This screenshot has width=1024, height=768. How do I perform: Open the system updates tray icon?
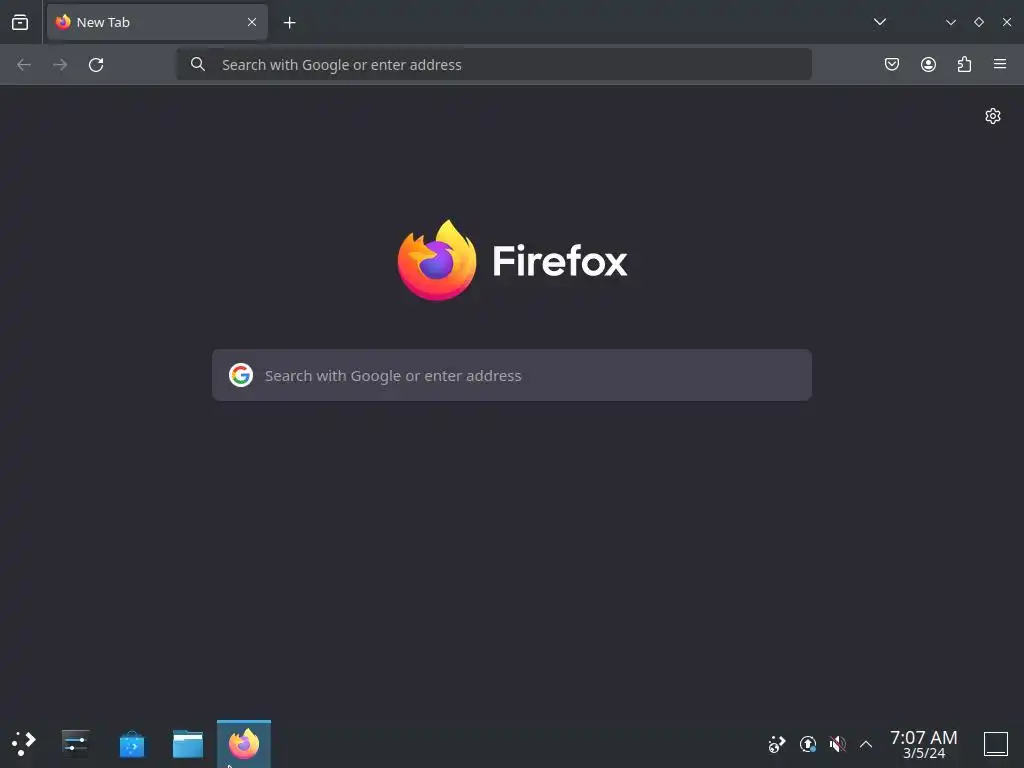(x=808, y=743)
